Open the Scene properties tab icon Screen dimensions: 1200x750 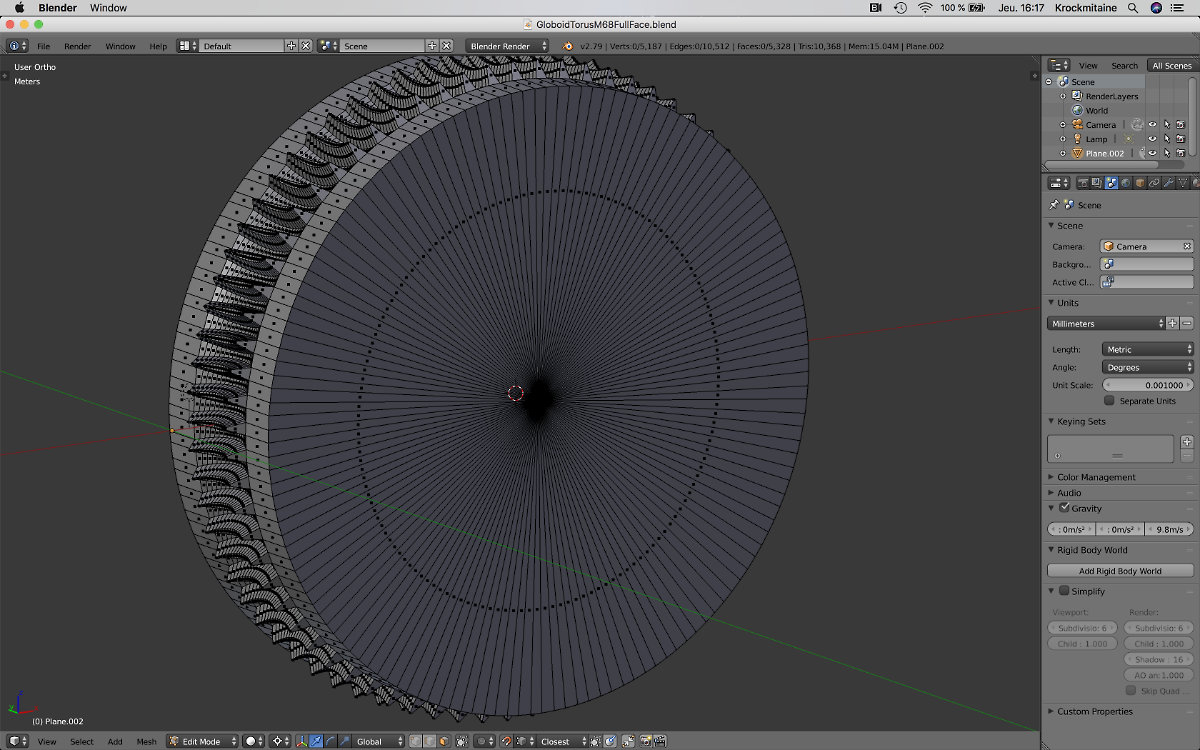(x=1111, y=183)
